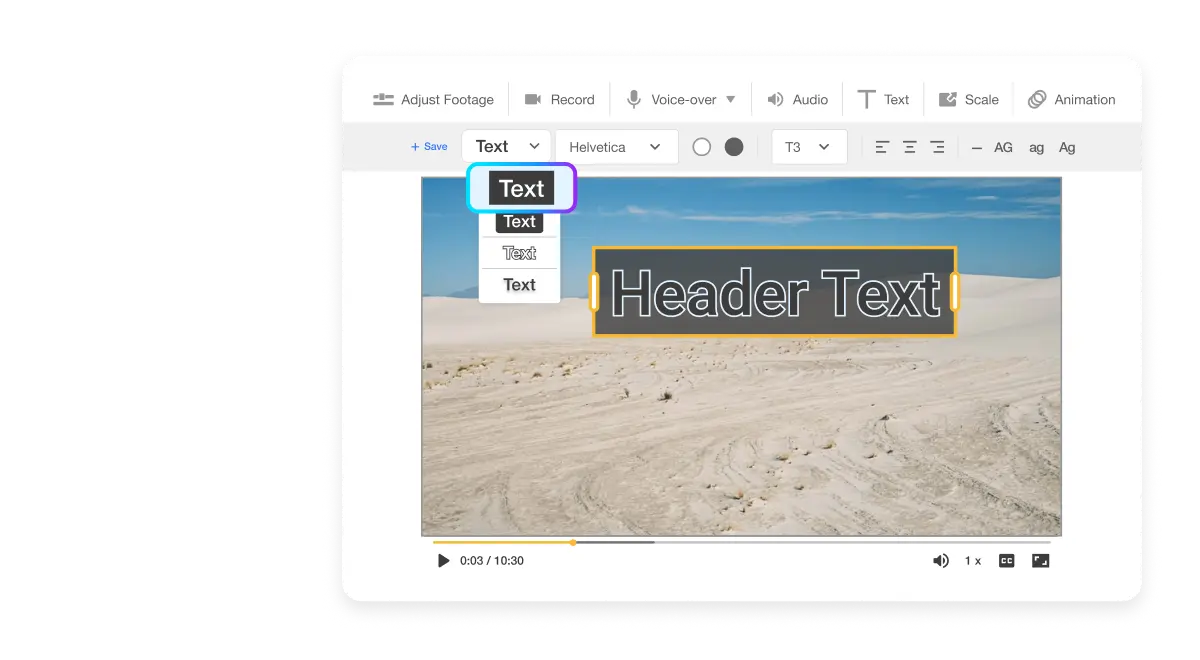Select the Header Text box on video
Image resolution: width=1200 pixels, height=660 pixels.
(x=775, y=292)
